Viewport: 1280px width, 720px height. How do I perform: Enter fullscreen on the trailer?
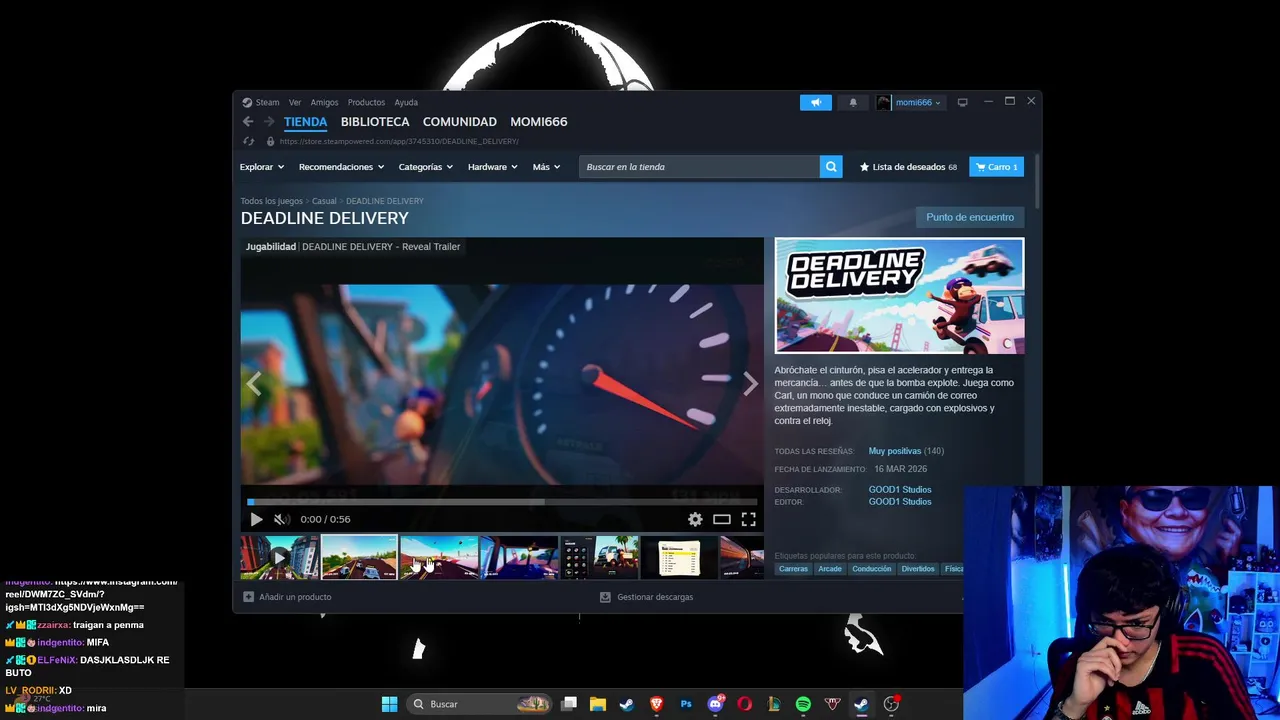748,519
